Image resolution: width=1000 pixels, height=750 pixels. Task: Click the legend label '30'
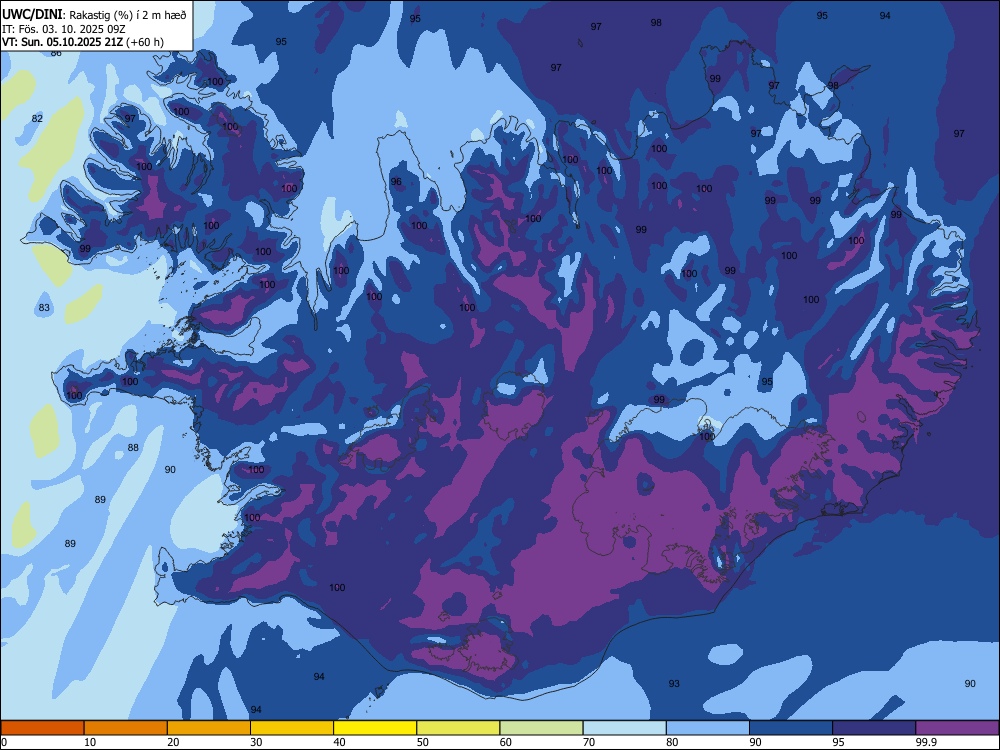click(256, 742)
